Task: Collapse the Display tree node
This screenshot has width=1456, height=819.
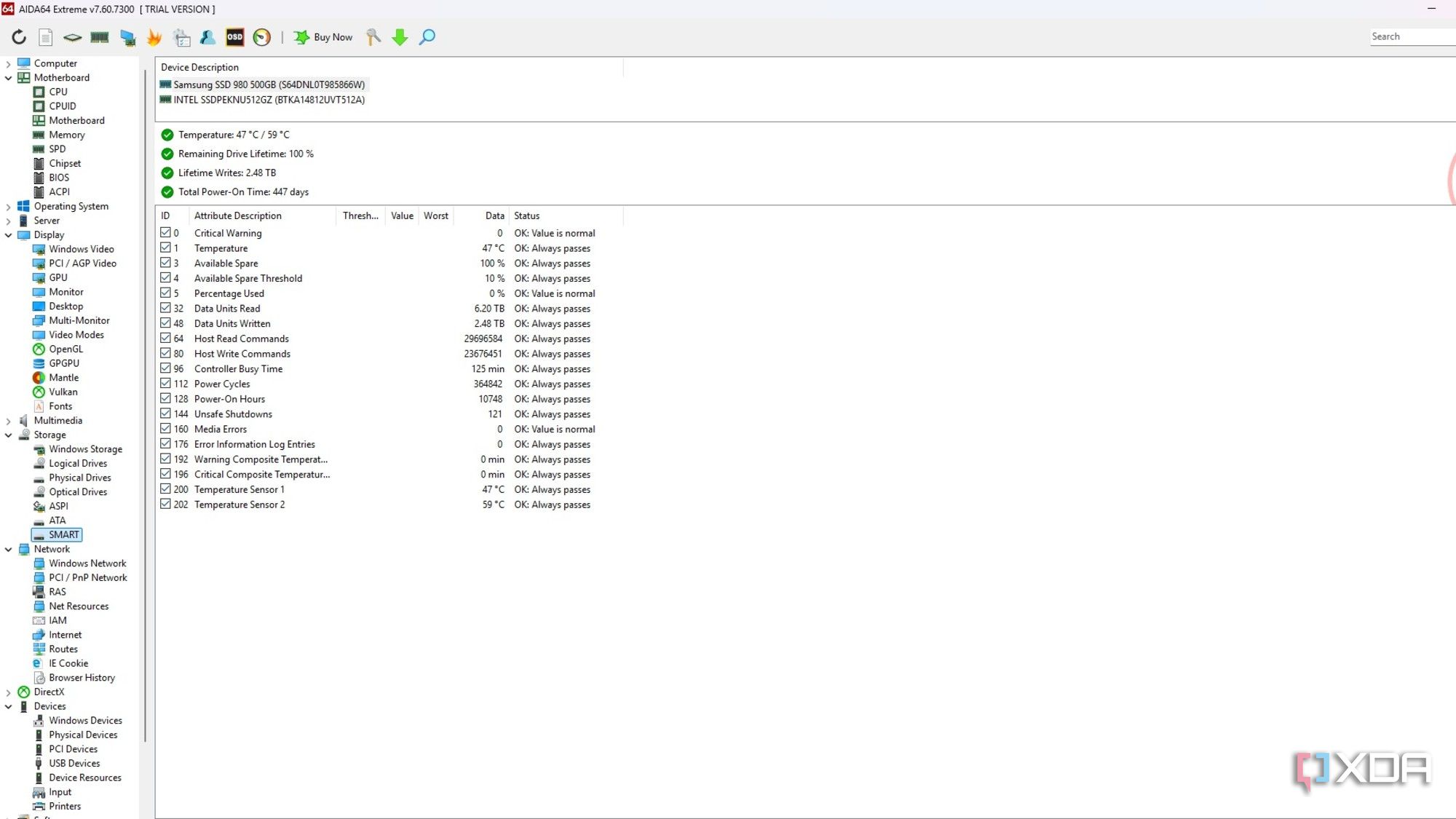Action: pyautogui.click(x=8, y=235)
